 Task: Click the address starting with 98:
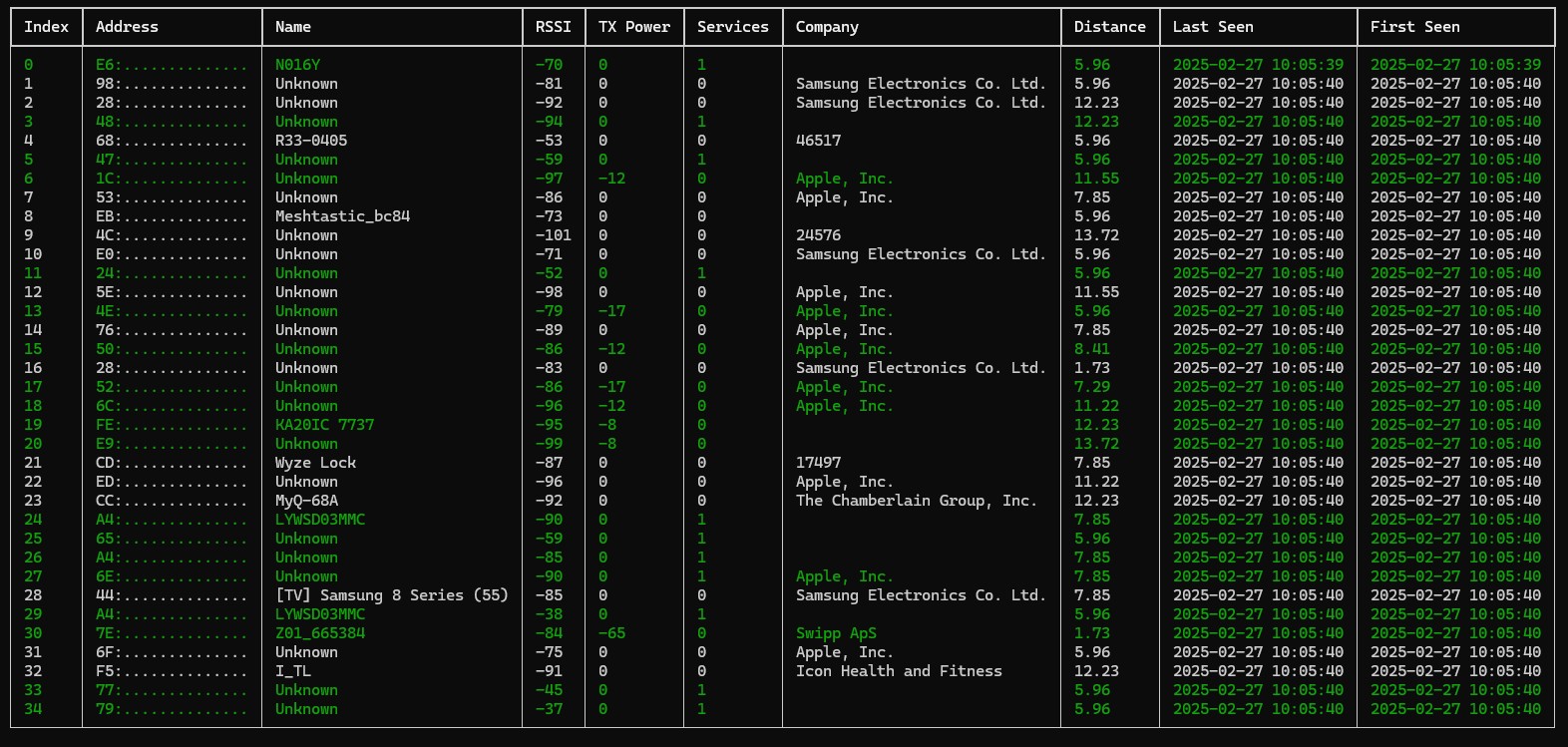tap(172, 84)
